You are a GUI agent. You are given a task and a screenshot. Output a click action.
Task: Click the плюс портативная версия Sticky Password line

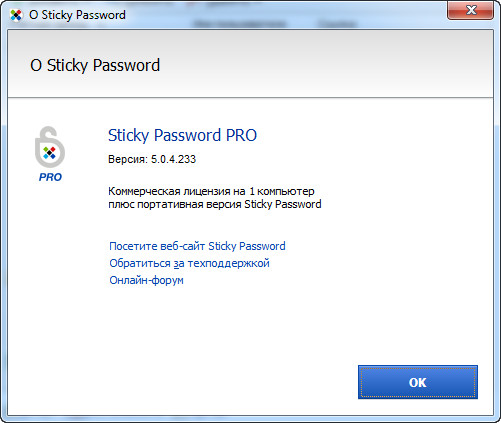(x=215, y=204)
